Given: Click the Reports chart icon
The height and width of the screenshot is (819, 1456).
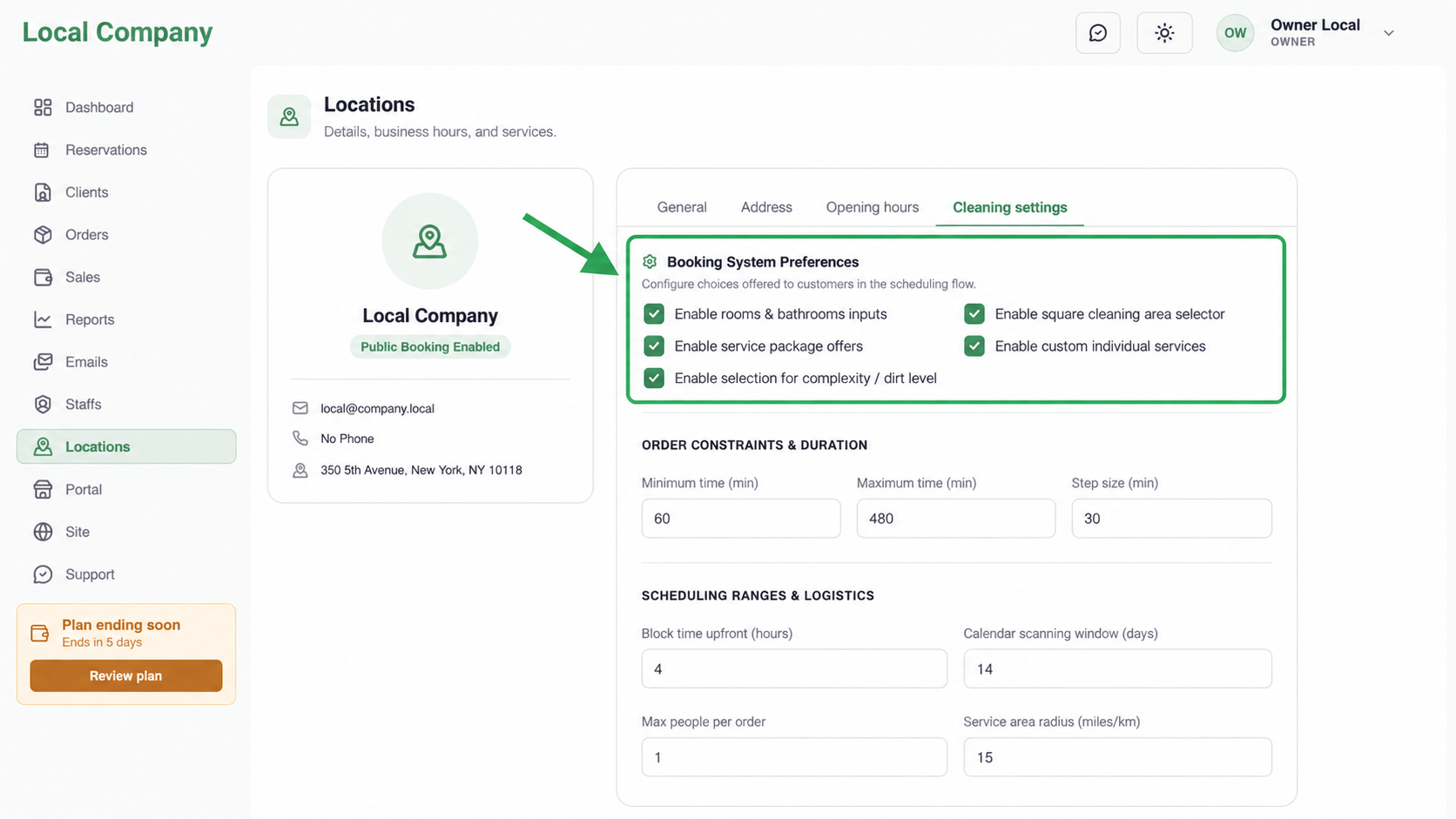Looking at the screenshot, I should coord(43,319).
